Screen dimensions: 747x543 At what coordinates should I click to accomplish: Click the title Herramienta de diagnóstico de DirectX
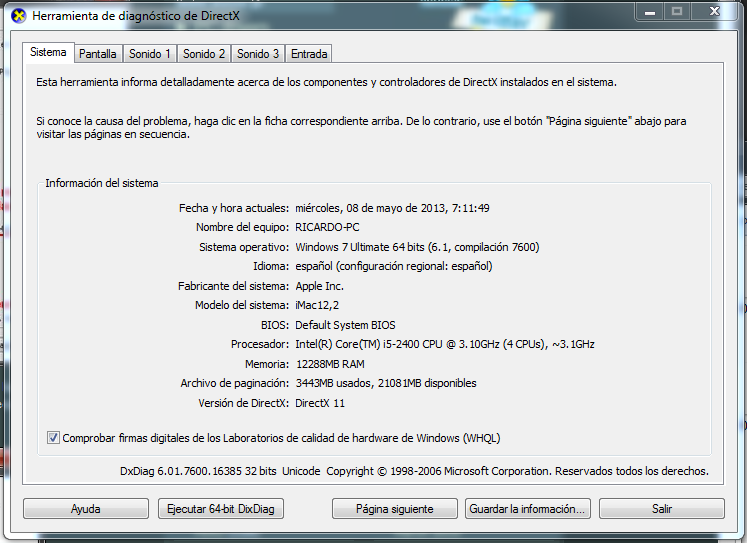(136, 16)
